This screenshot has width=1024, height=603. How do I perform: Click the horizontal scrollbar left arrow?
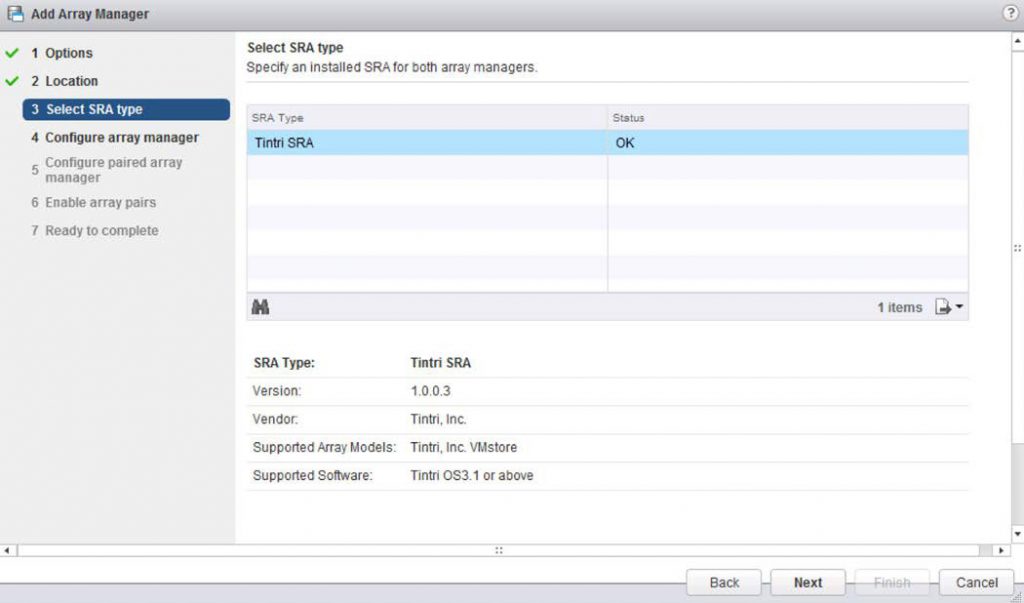(8, 550)
